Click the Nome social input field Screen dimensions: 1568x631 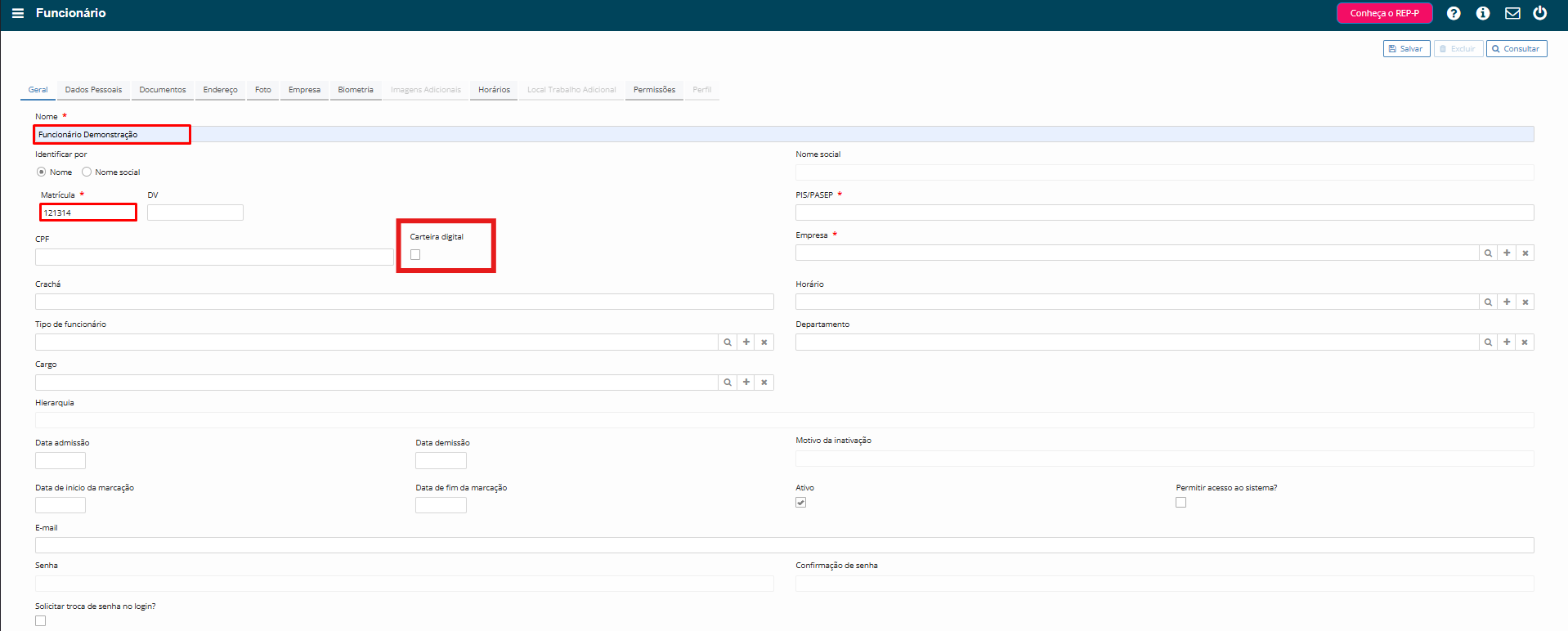[1165, 172]
